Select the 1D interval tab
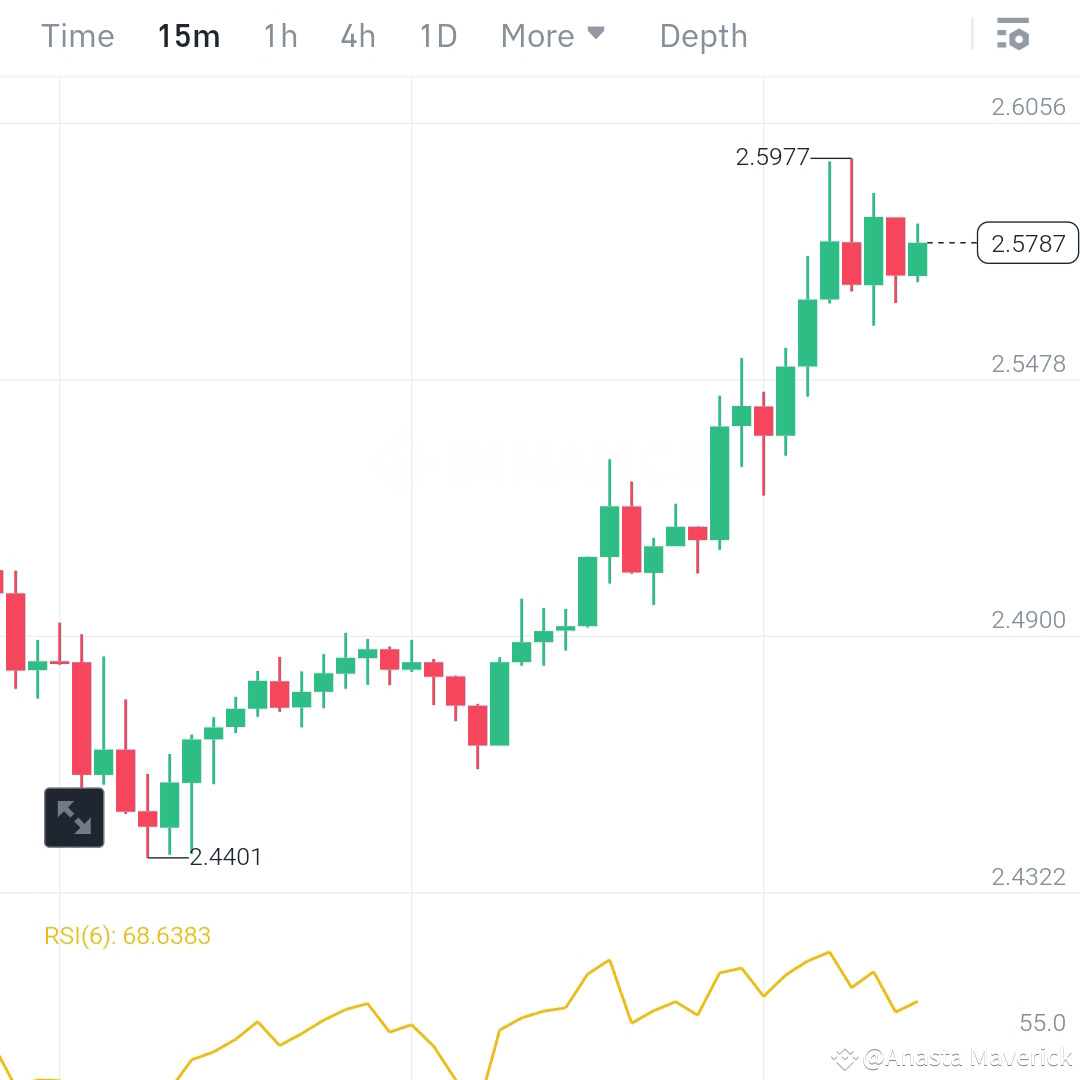Image resolution: width=1080 pixels, height=1080 pixels. (x=437, y=35)
